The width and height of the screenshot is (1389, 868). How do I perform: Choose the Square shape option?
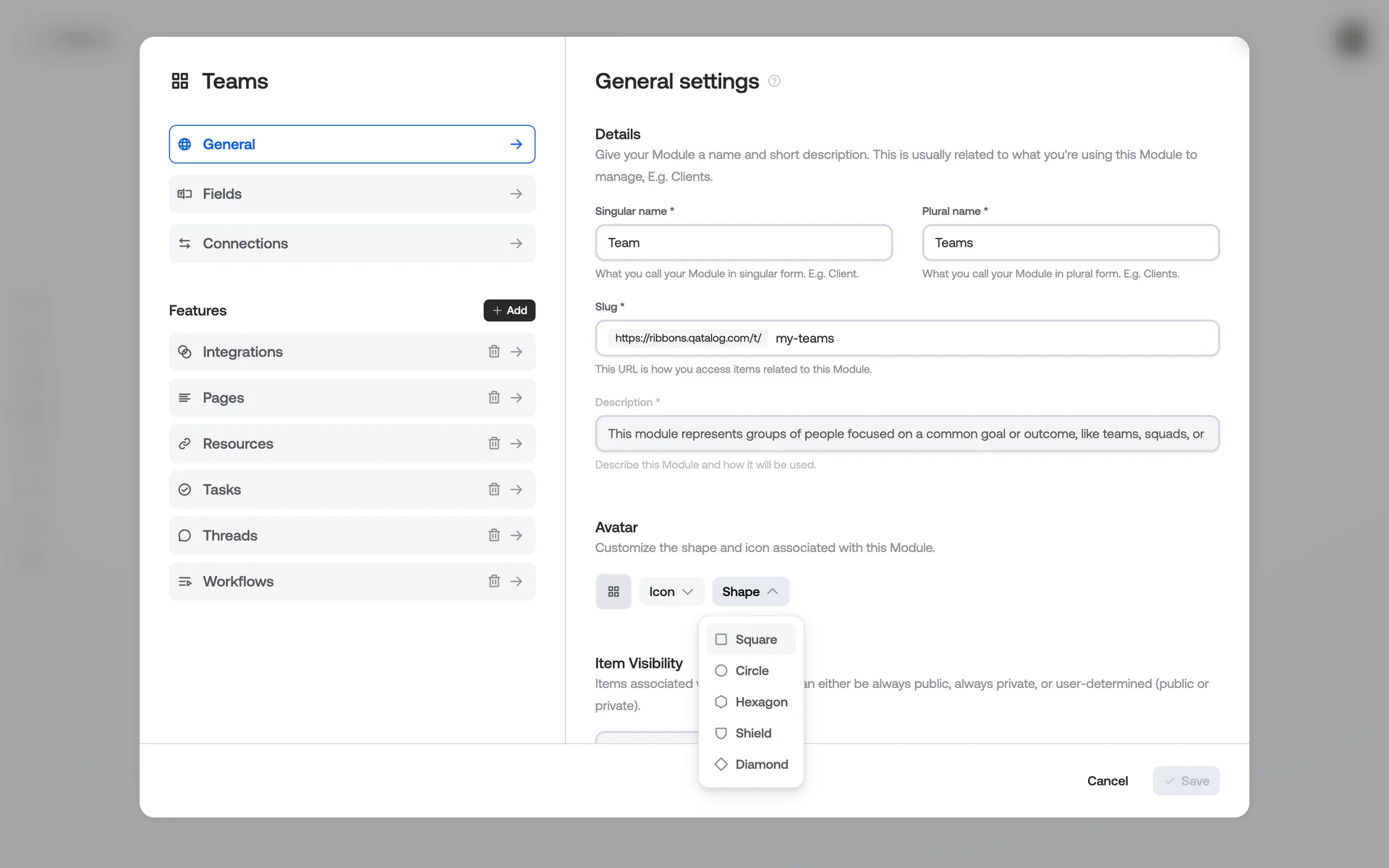coord(751,639)
